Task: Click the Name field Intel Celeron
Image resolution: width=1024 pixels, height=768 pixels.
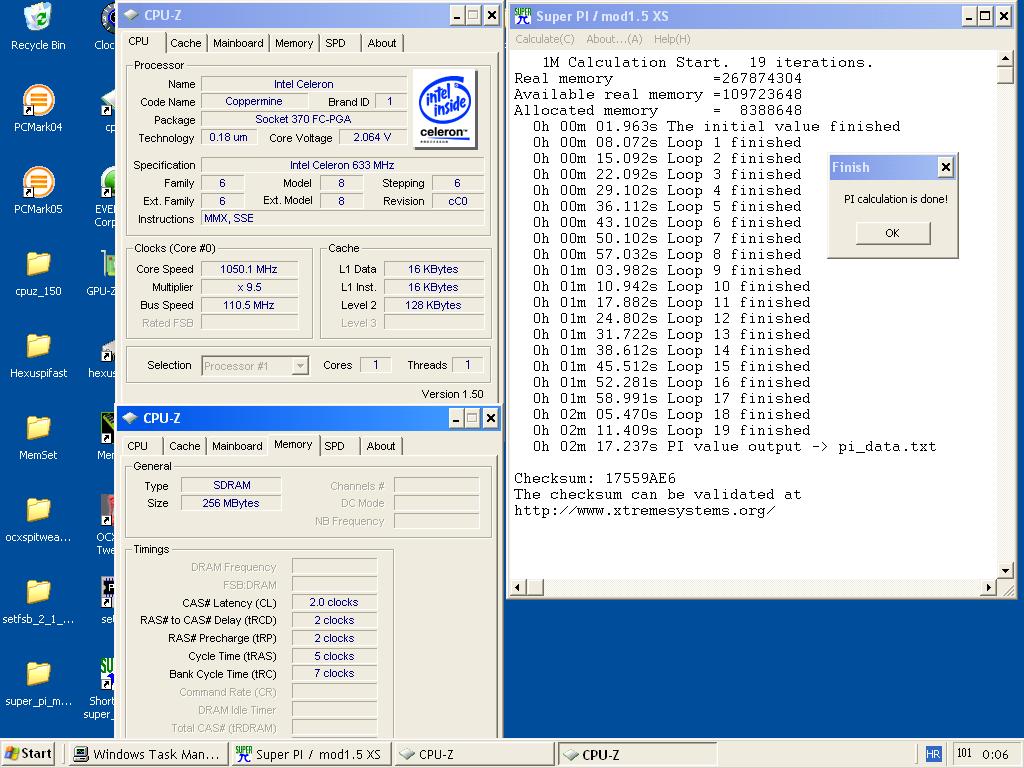Action: tap(304, 84)
